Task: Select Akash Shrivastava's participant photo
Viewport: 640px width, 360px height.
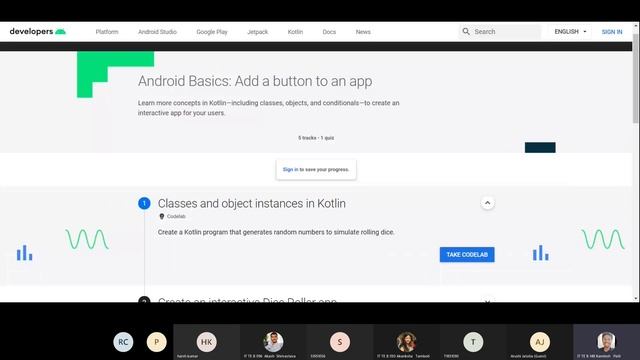Action: (x=273, y=342)
